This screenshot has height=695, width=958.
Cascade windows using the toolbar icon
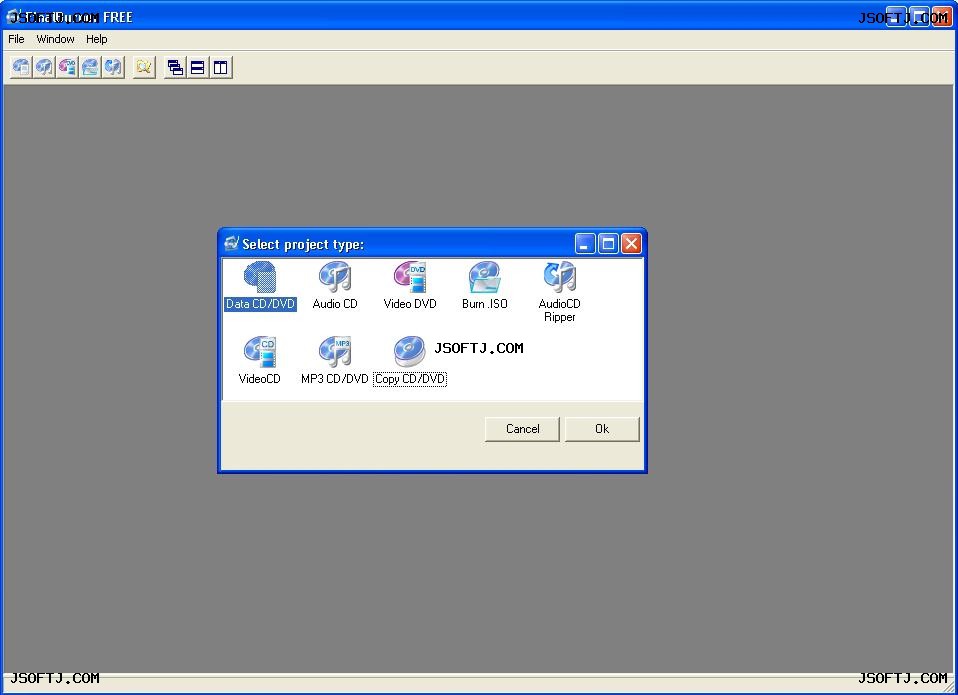tap(175, 67)
